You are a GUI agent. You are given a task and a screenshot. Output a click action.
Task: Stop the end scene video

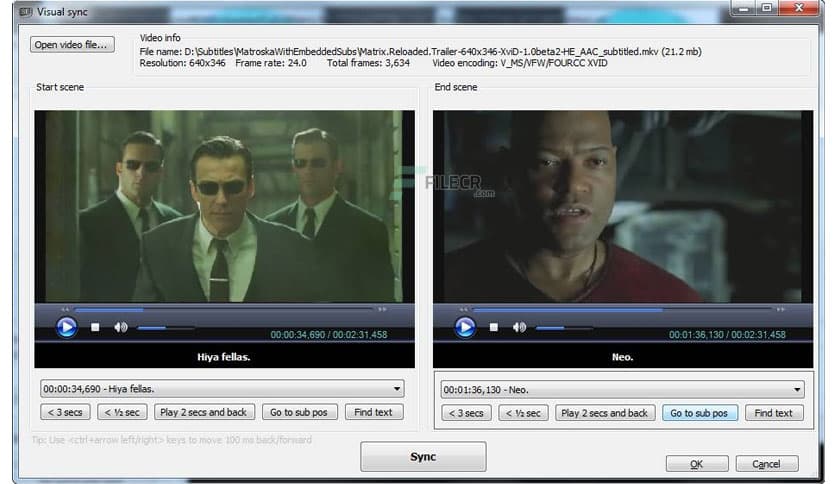pos(494,327)
